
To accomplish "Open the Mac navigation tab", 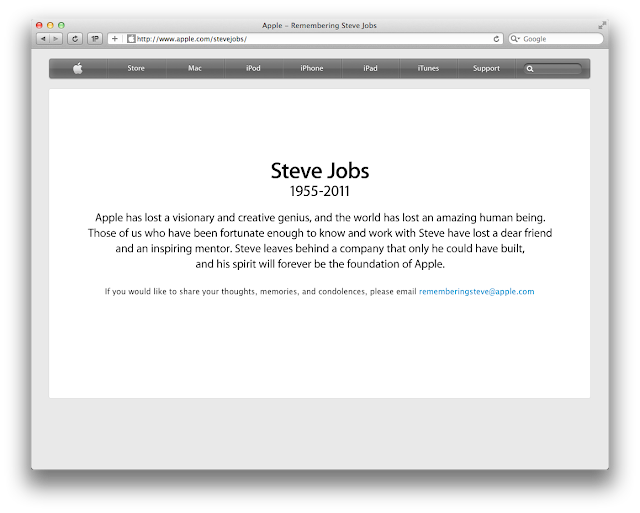I will [x=195, y=68].
